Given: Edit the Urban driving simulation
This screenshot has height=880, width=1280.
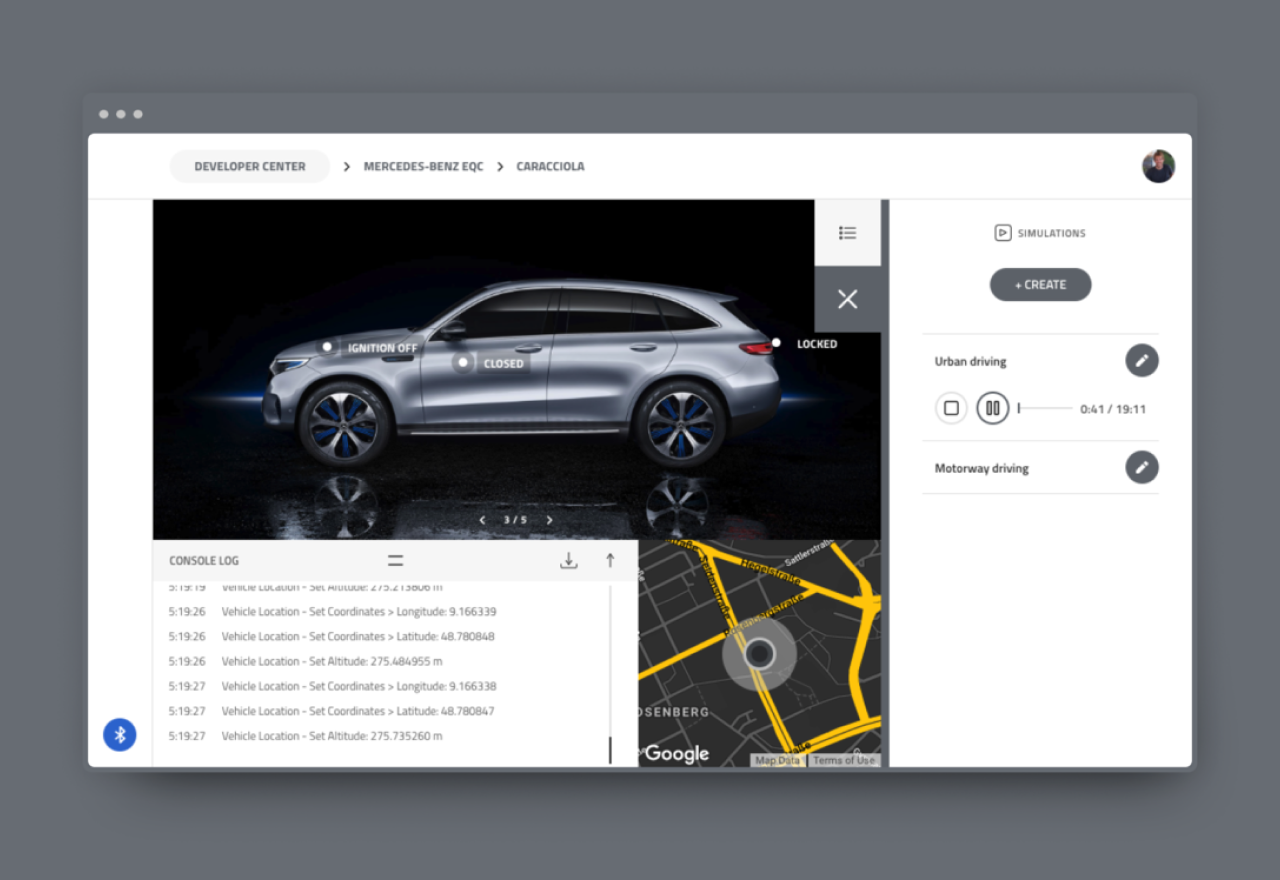Looking at the screenshot, I should [x=1142, y=360].
